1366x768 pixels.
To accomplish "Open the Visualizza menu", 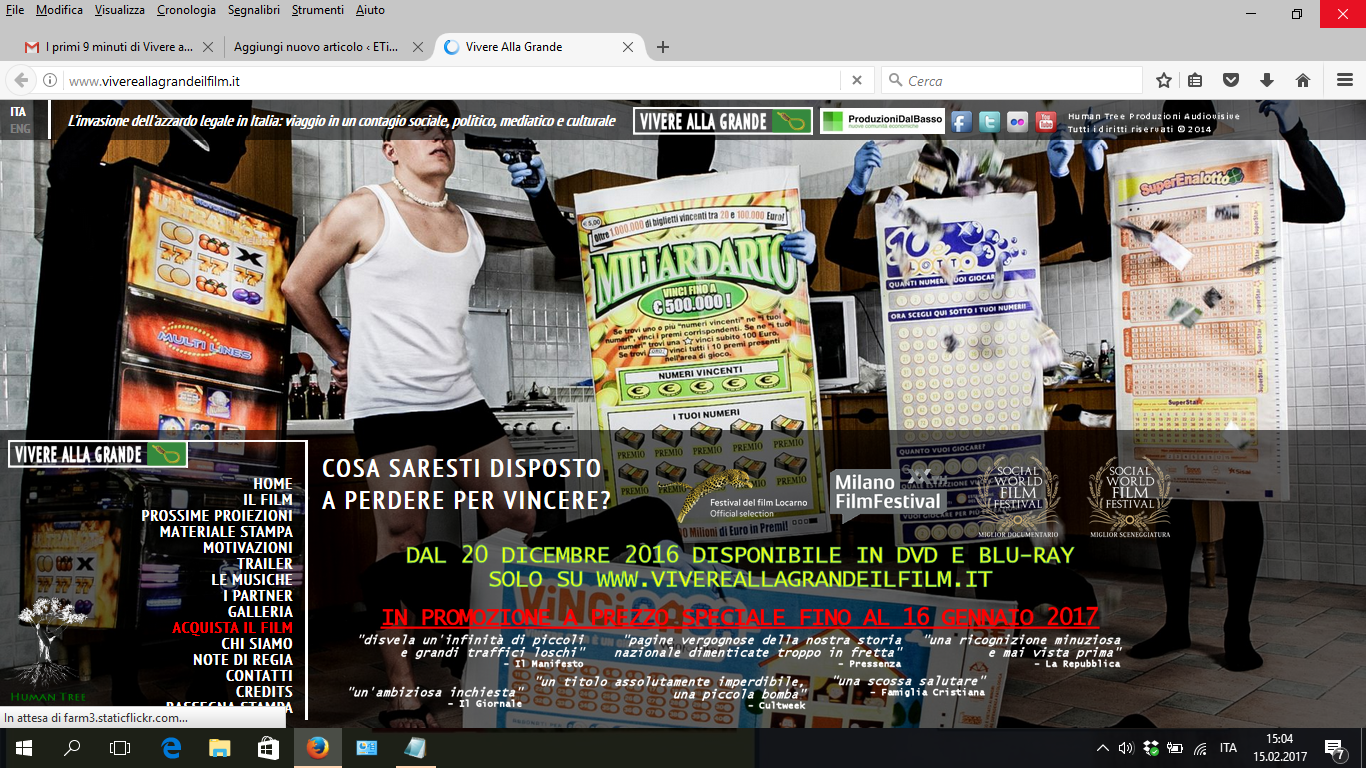I will click(120, 10).
